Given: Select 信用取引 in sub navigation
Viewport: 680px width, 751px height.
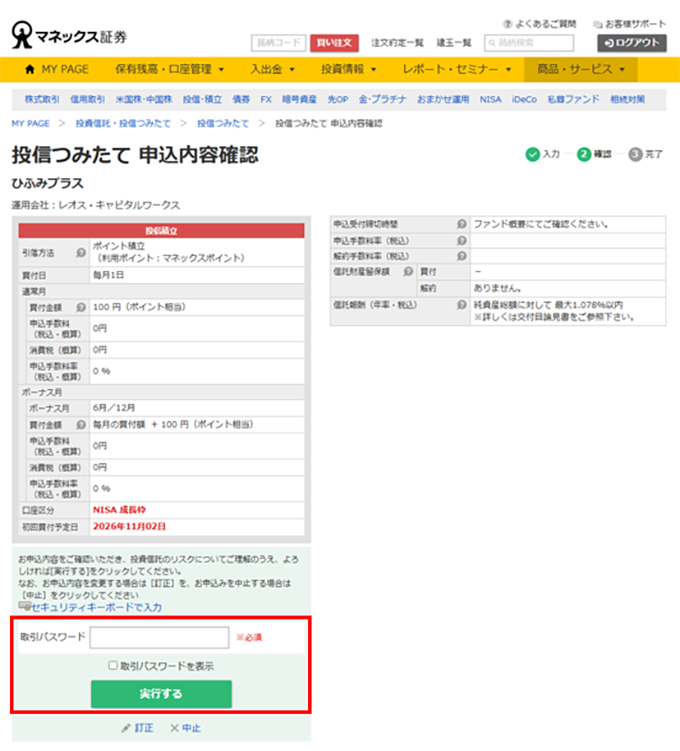Looking at the screenshot, I should point(88,99).
